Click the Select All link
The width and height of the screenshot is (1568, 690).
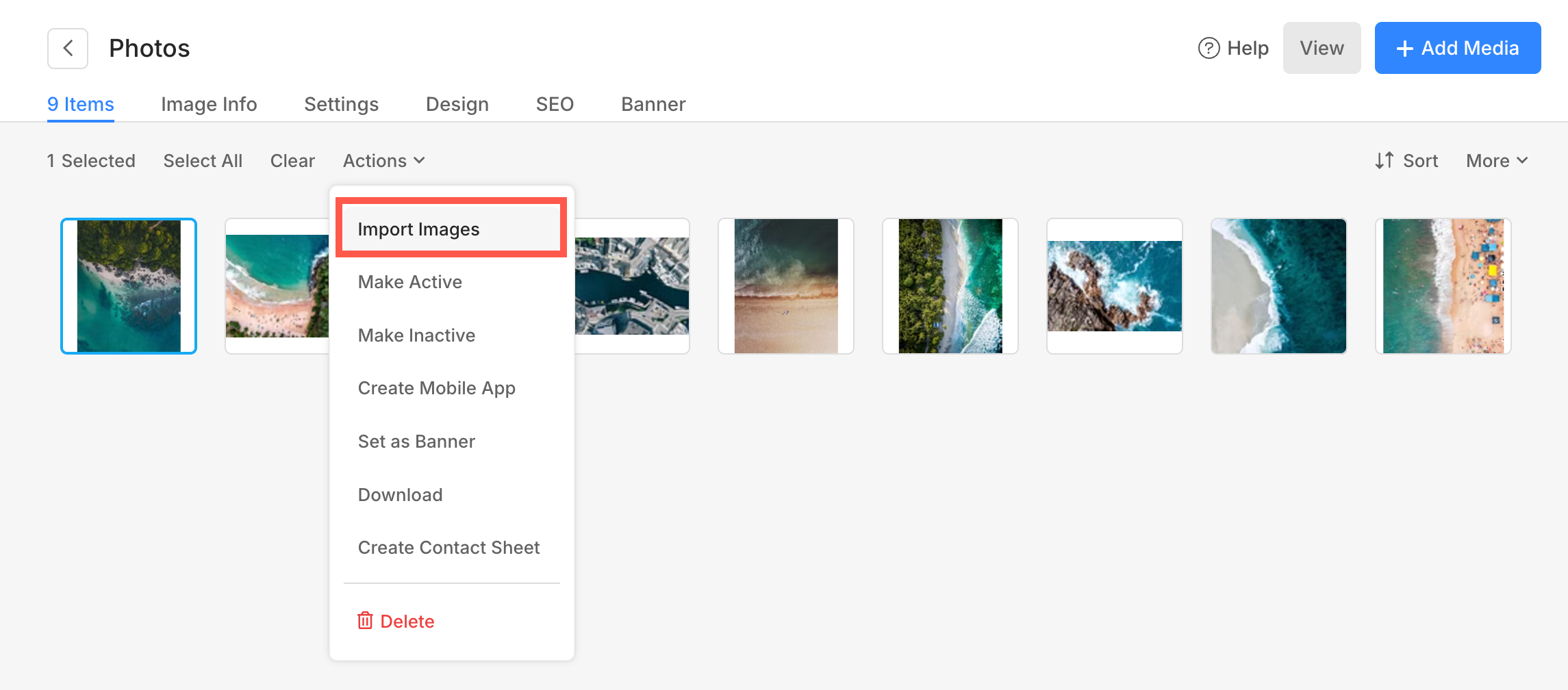point(203,161)
